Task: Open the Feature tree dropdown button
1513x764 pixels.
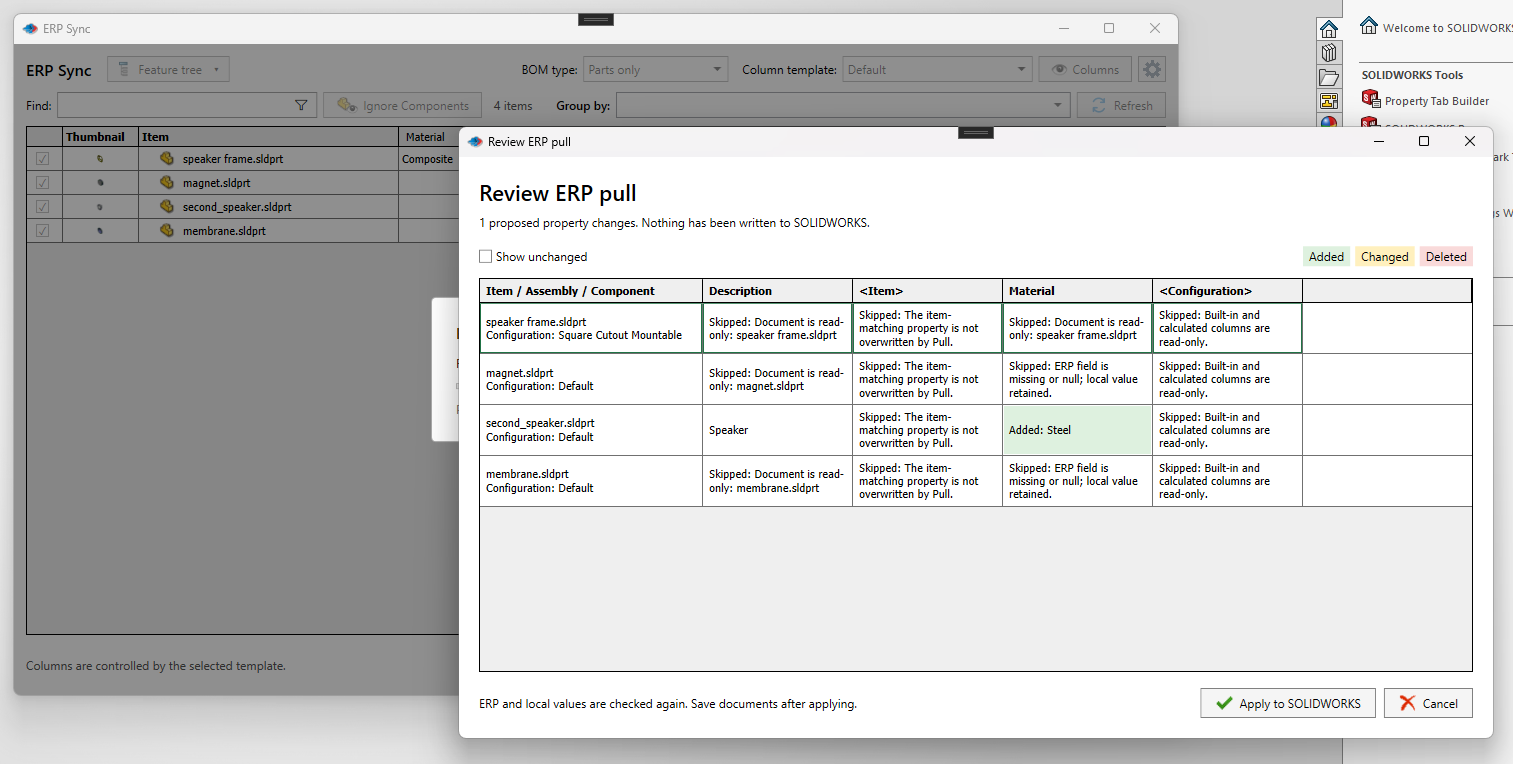Action: 168,70
